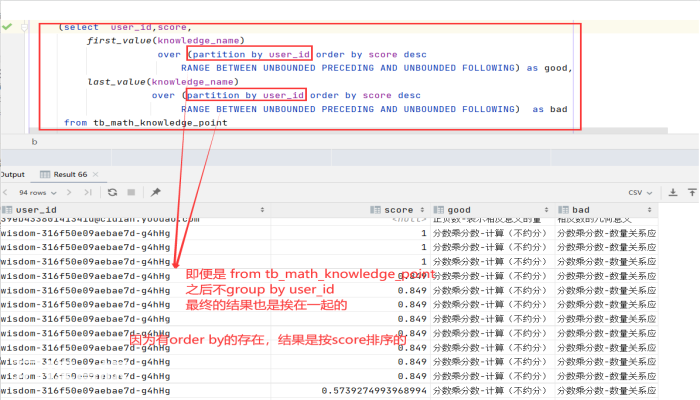Click the last_value function in the editor

[x=116, y=82]
